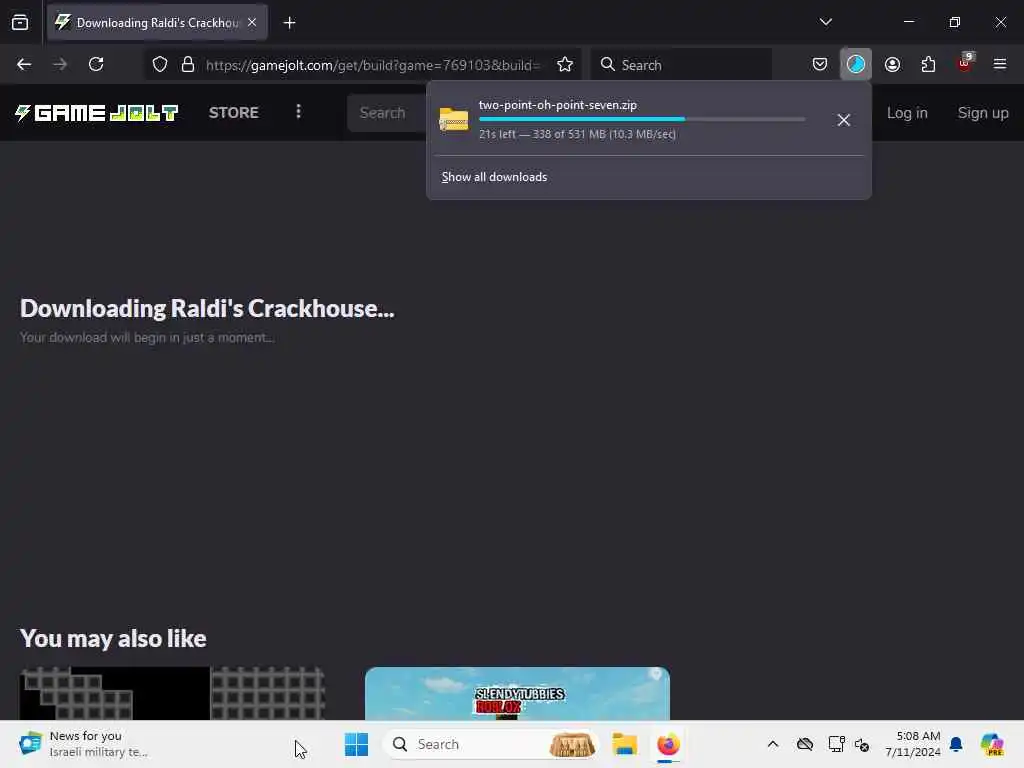This screenshot has width=1024, height=768.
Task: Click the Firefox taskbar icon
Action: (x=668, y=744)
